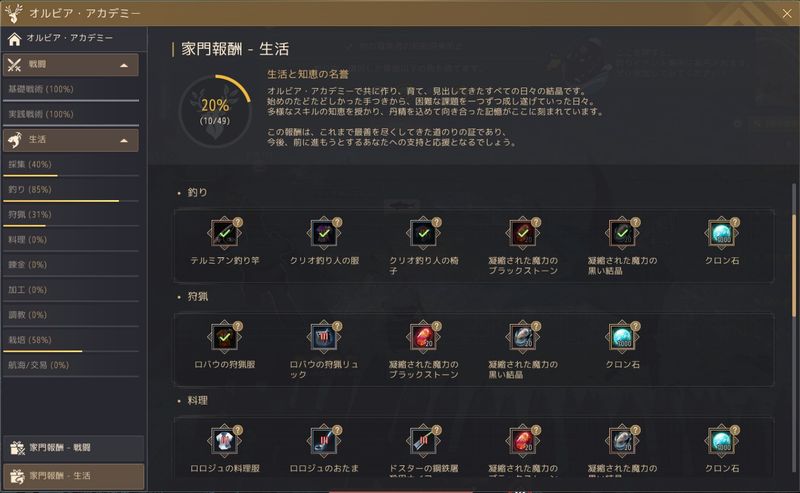Click the ロバウの狩猟リュック icon
Viewport: 800px width, 493px height.
[324, 337]
